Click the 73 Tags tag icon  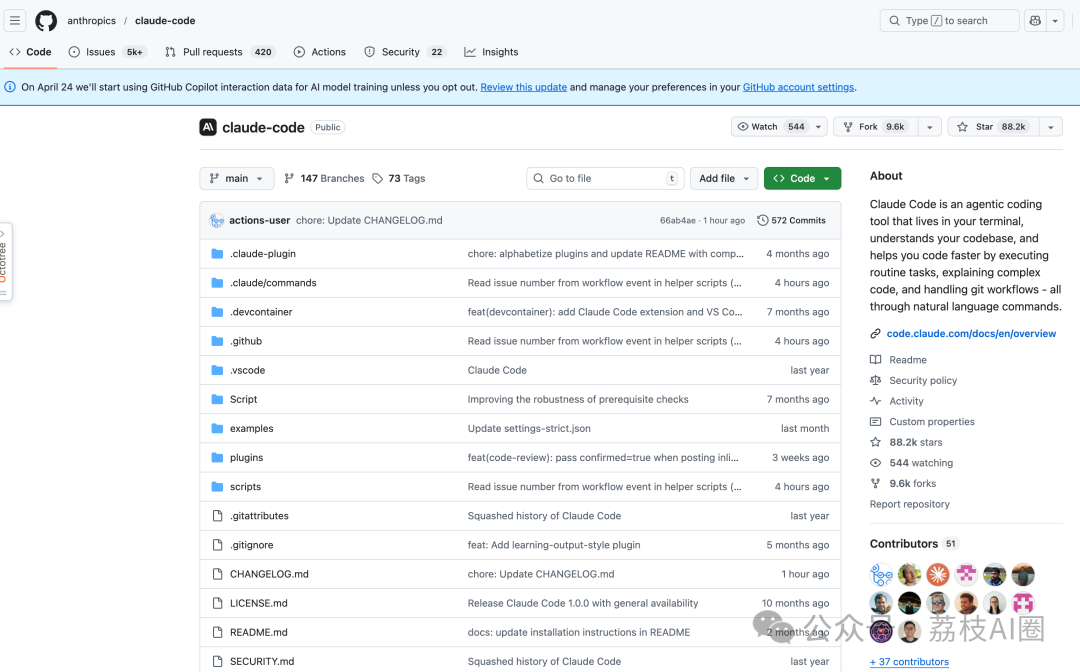click(377, 178)
